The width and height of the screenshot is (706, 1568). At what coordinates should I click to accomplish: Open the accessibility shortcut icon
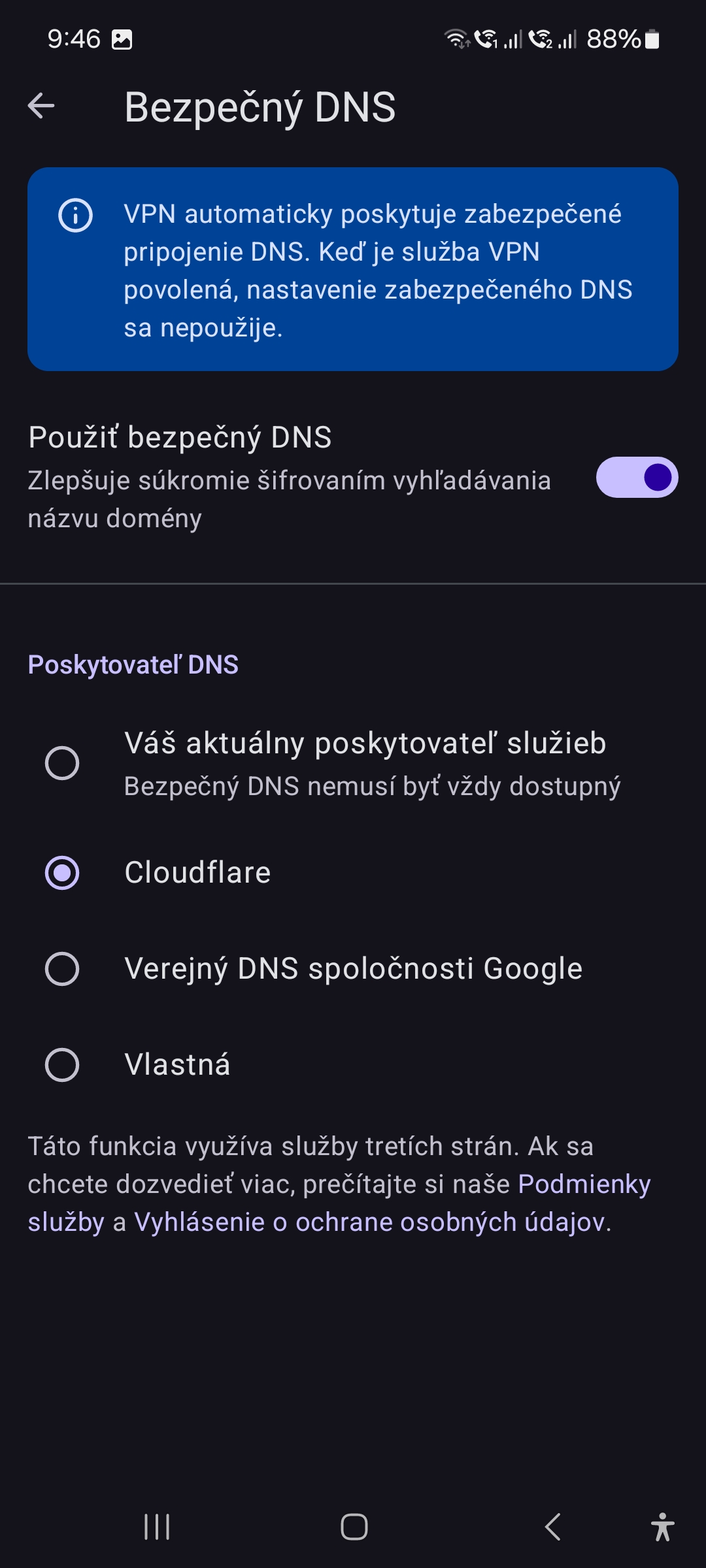pos(662,1527)
